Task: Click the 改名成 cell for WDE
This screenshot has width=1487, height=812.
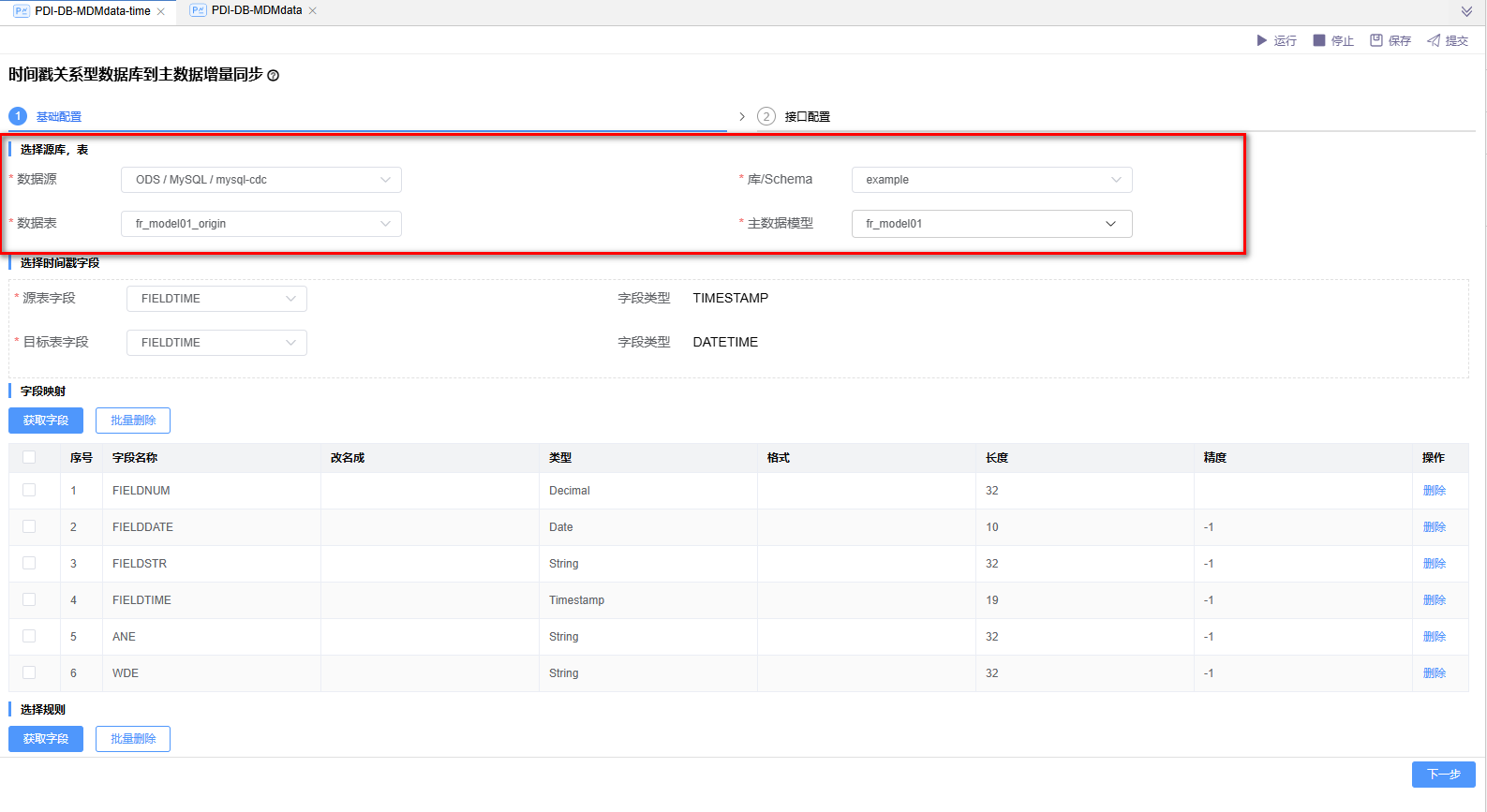Action: tap(430, 673)
